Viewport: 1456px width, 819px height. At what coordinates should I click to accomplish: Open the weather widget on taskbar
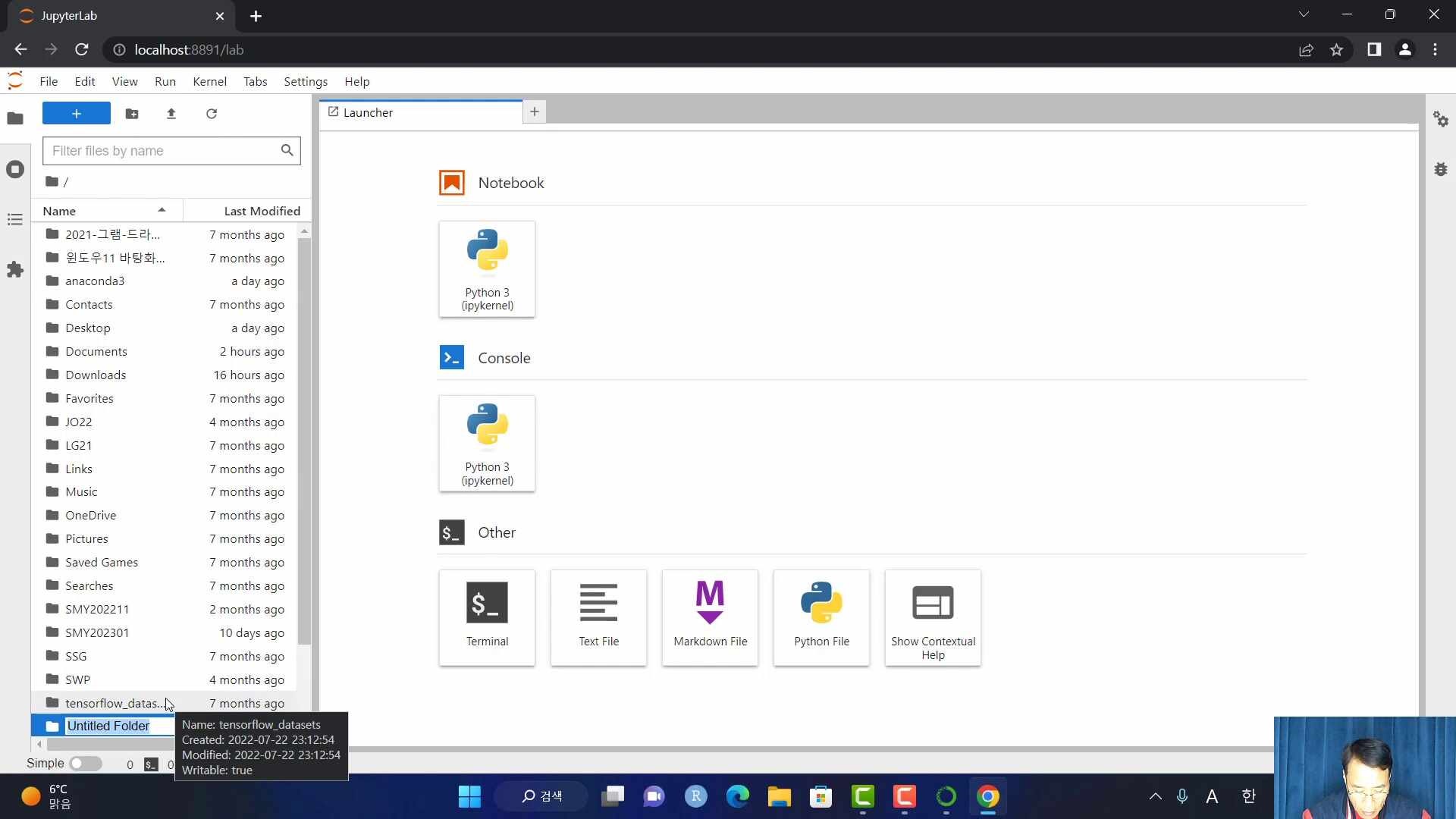click(x=45, y=796)
